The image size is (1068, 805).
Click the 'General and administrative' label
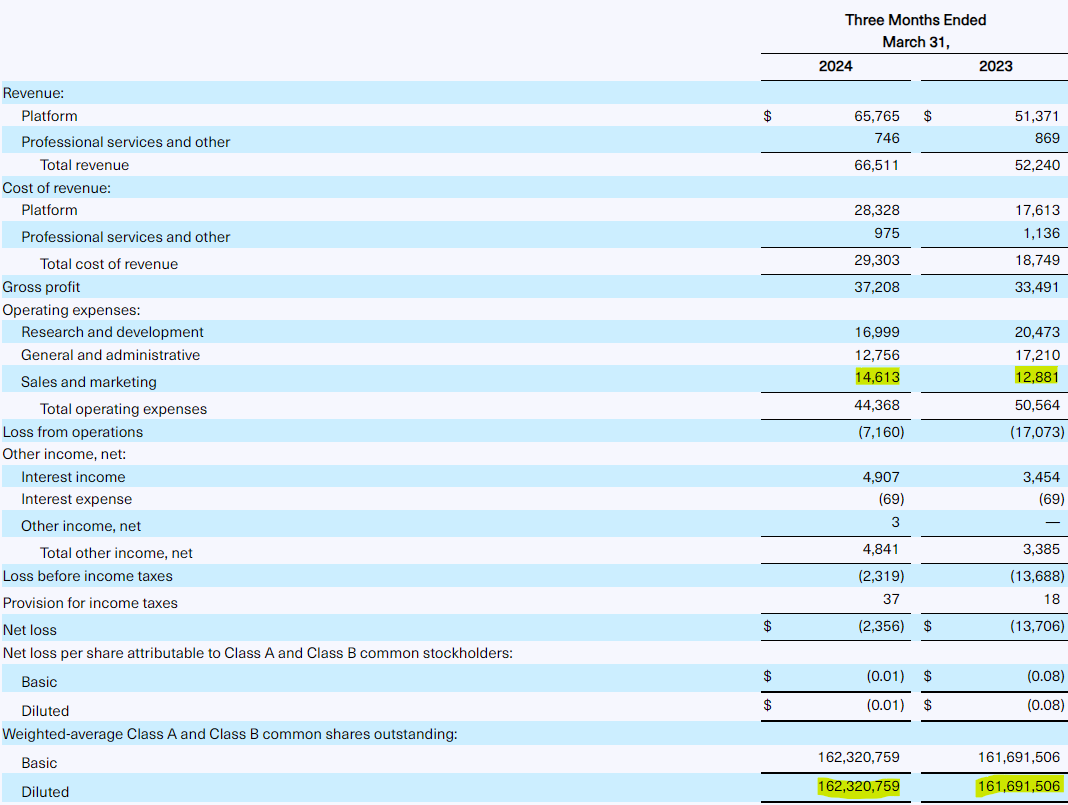(x=110, y=355)
